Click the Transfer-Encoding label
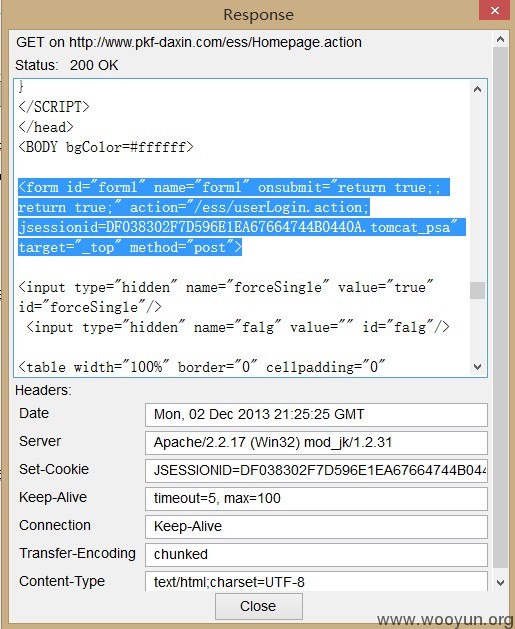515x629 pixels. [77, 554]
